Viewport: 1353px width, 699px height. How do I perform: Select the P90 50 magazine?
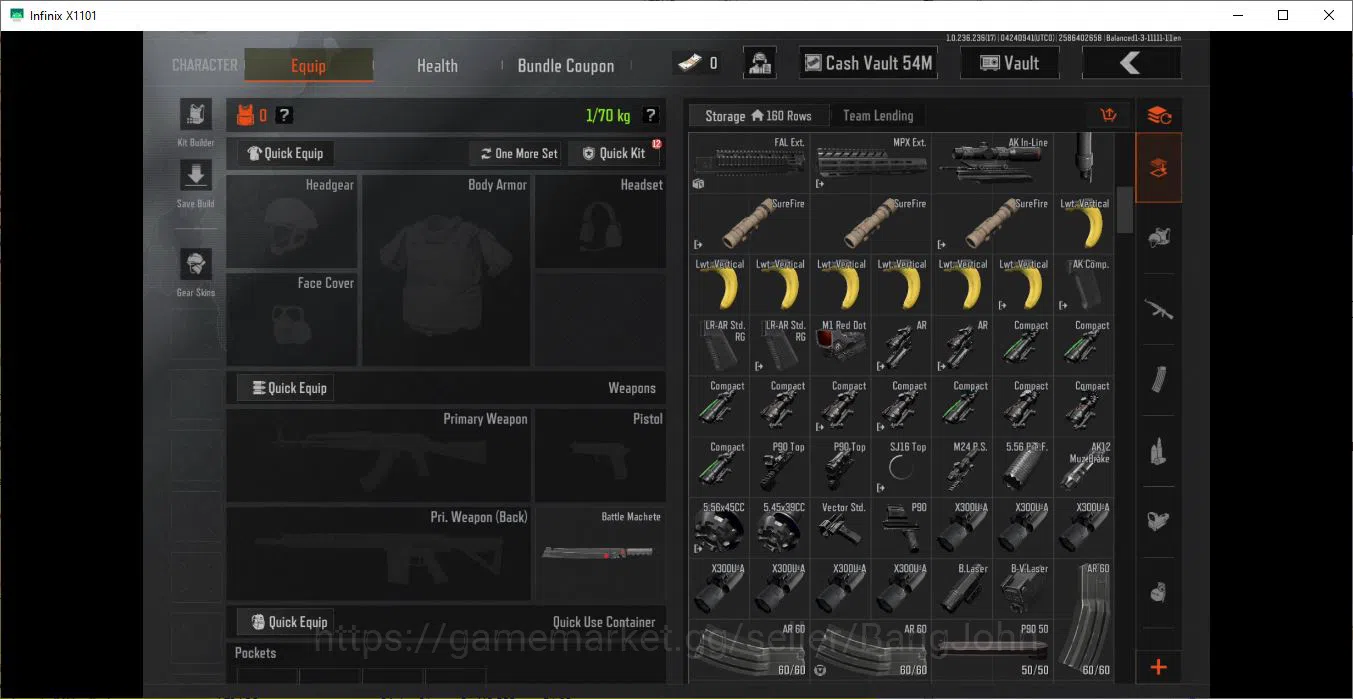coord(993,651)
